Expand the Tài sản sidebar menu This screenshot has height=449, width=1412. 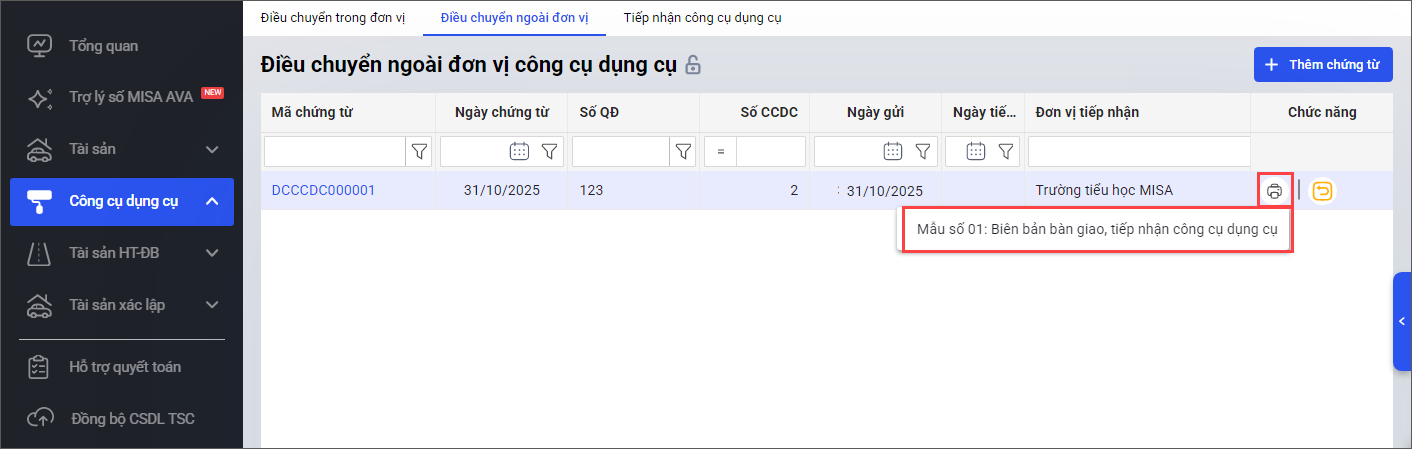coord(211,150)
